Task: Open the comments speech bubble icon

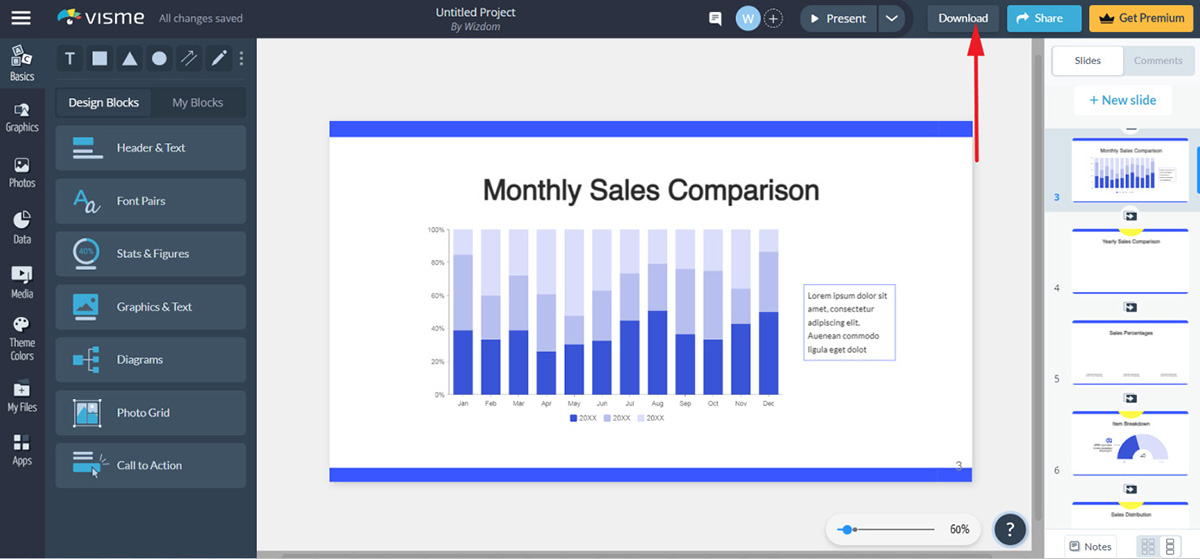Action: click(715, 18)
